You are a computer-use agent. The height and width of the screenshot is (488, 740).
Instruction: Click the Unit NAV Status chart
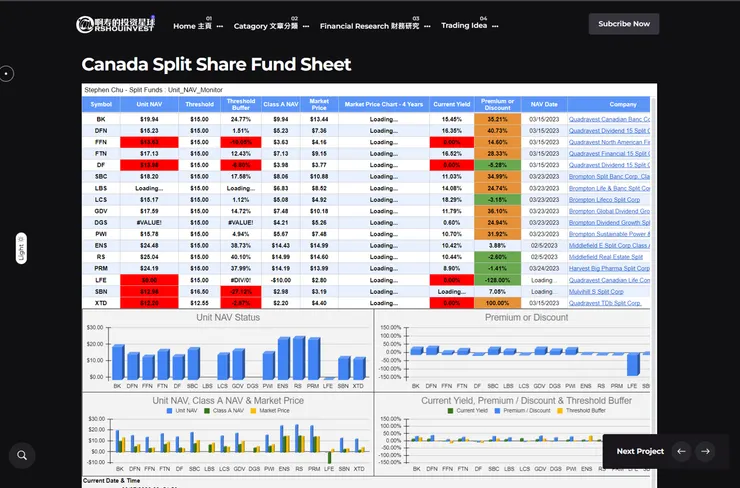pyautogui.click(x=228, y=350)
